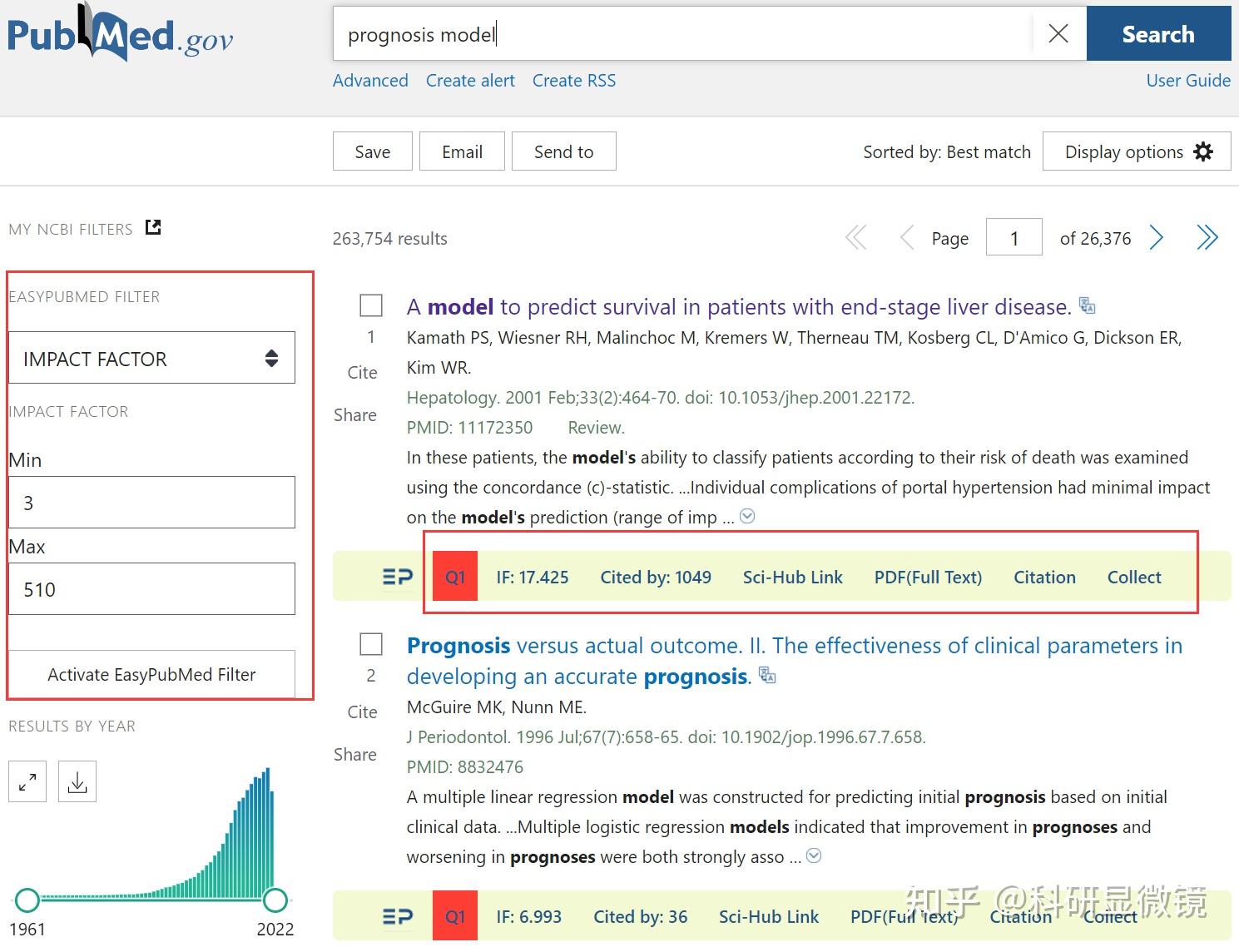Click the translation icon next to first article title

(1088, 305)
